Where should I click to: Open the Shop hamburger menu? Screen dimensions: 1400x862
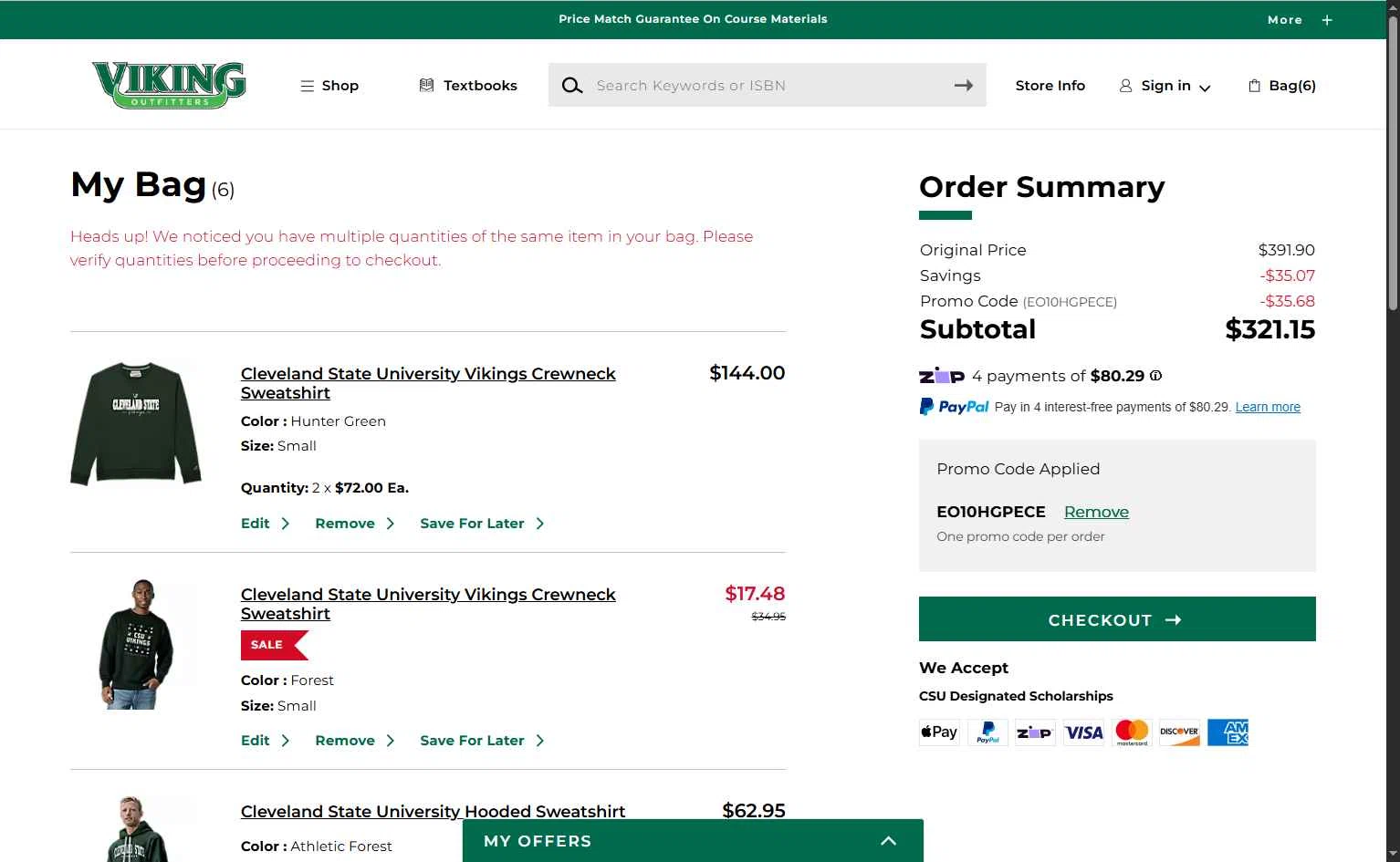click(x=329, y=86)
